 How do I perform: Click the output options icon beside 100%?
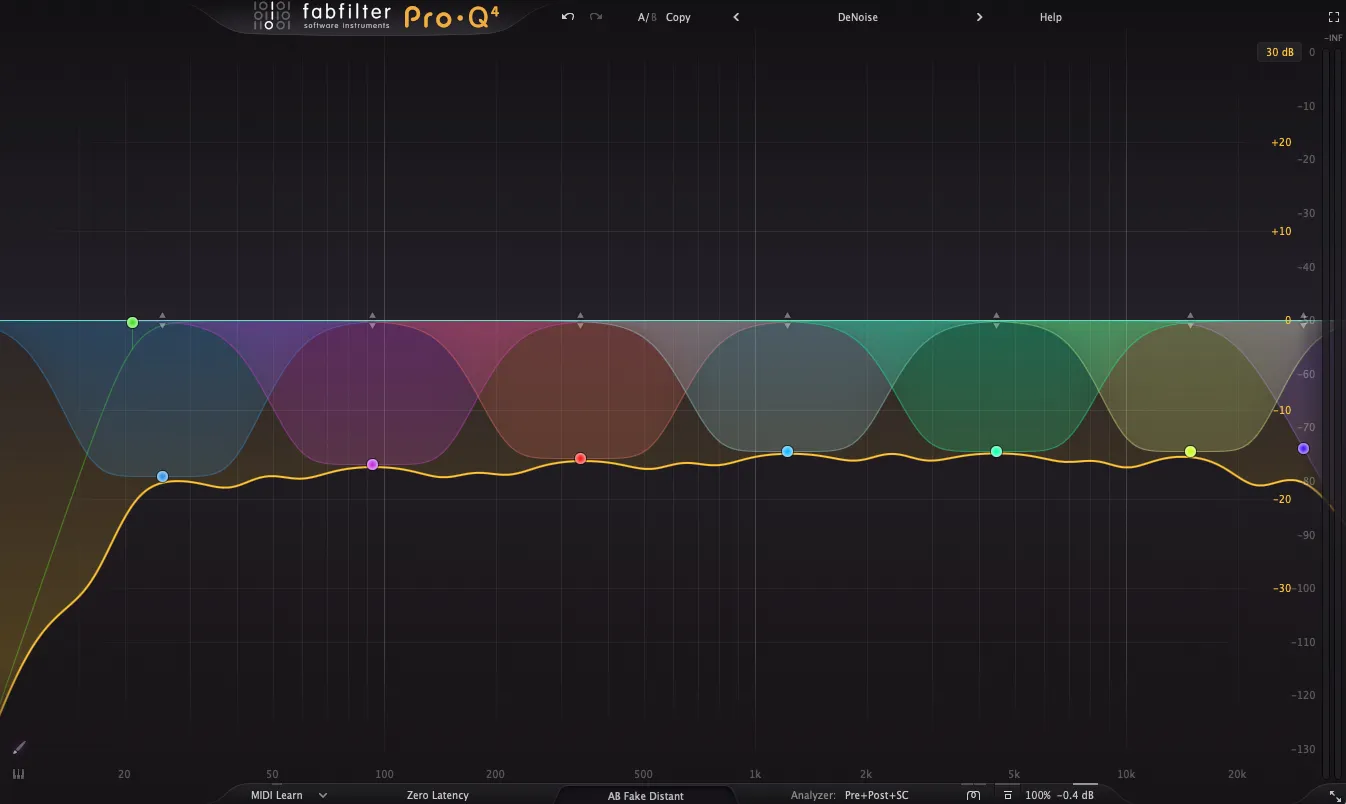coord(1007,796)
